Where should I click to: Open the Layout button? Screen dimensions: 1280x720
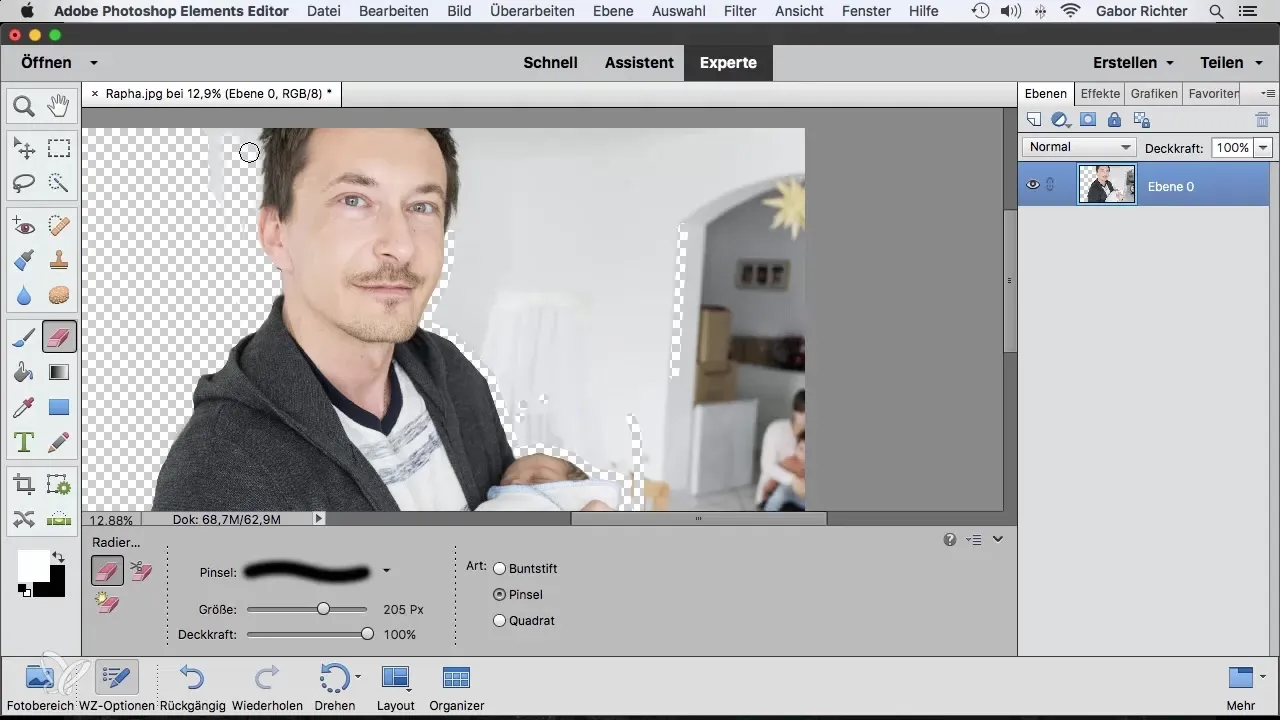point(395,686)
